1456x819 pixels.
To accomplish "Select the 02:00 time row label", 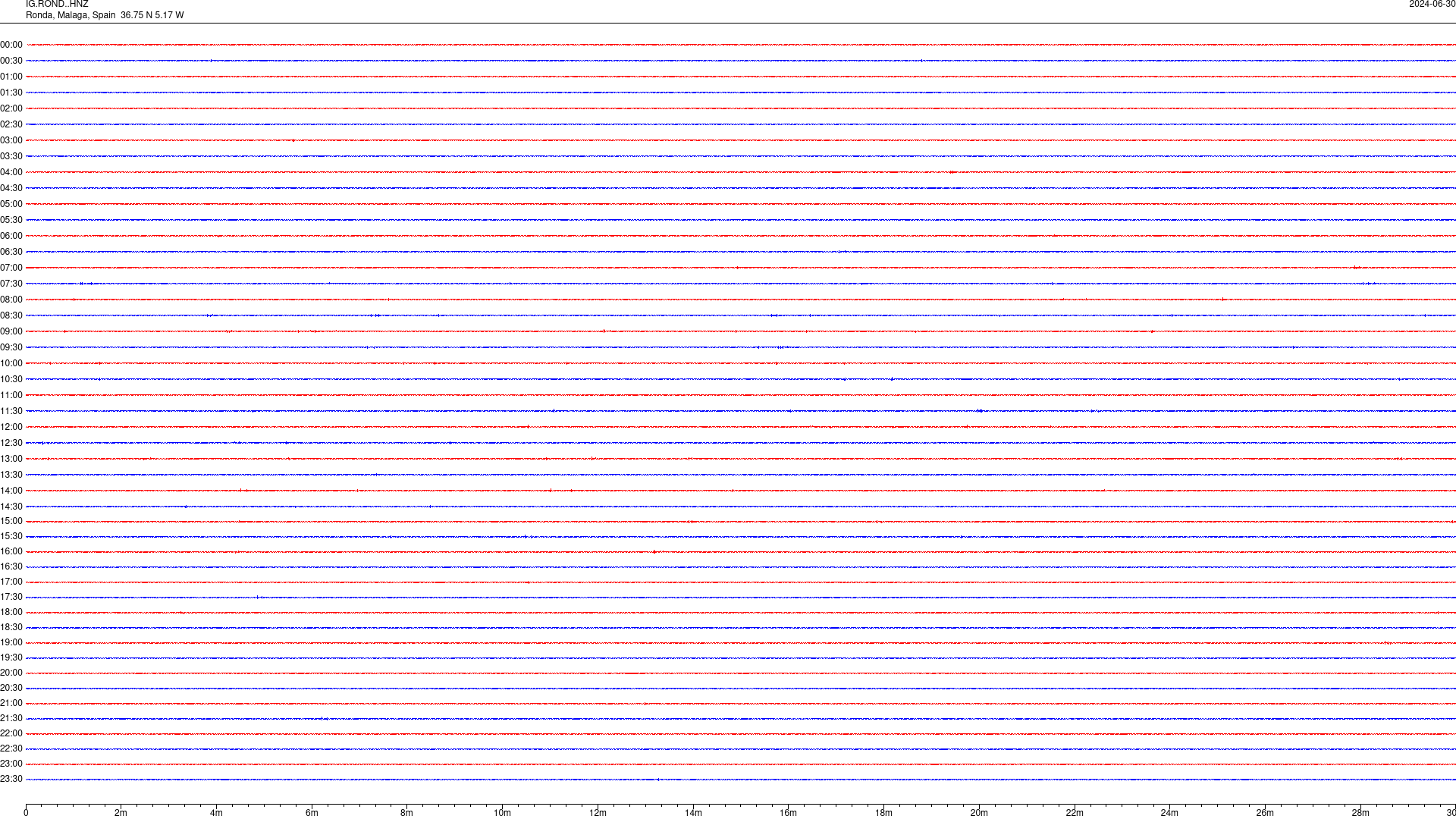I will coord(11,108).
